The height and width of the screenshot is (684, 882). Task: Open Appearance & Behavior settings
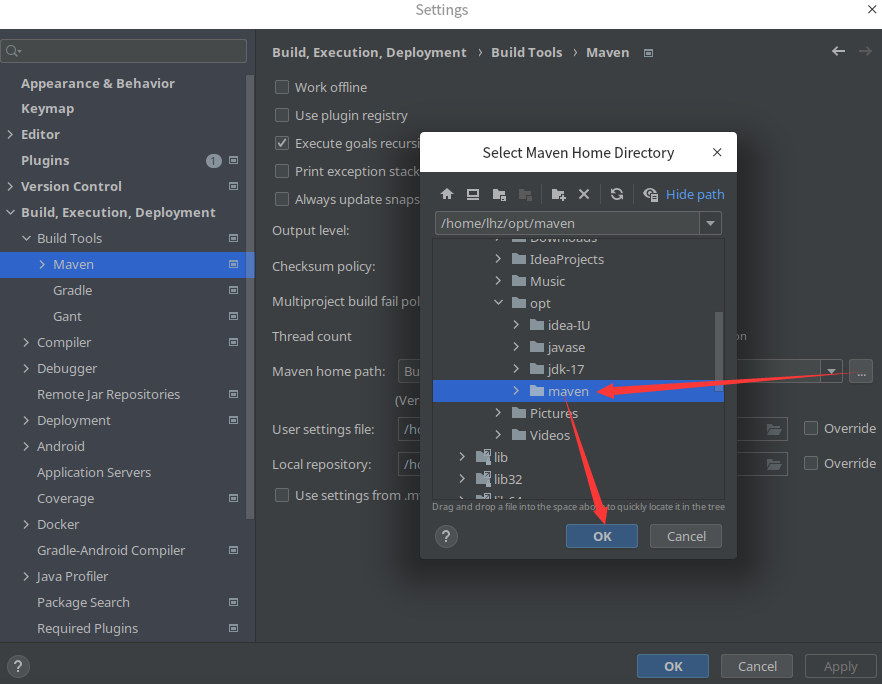click(98, 83)
